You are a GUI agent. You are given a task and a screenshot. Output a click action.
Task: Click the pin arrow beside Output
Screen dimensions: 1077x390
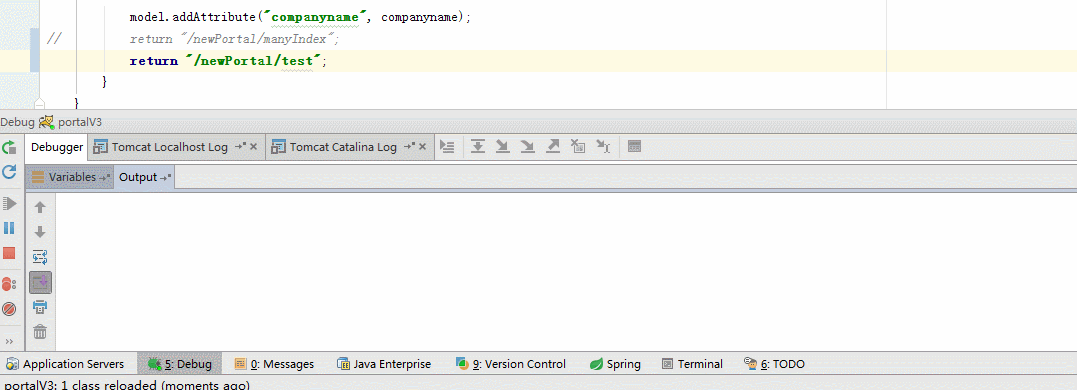click(166, 178)
